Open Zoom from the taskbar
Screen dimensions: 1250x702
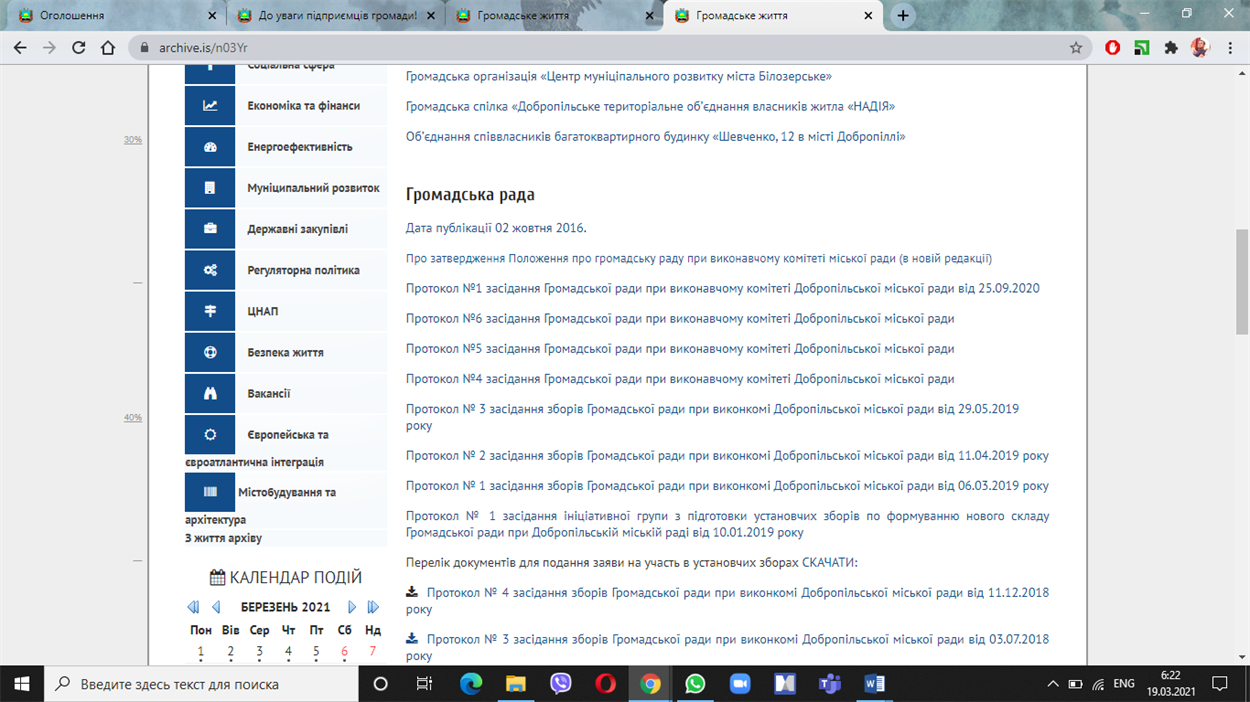point(740,684)
